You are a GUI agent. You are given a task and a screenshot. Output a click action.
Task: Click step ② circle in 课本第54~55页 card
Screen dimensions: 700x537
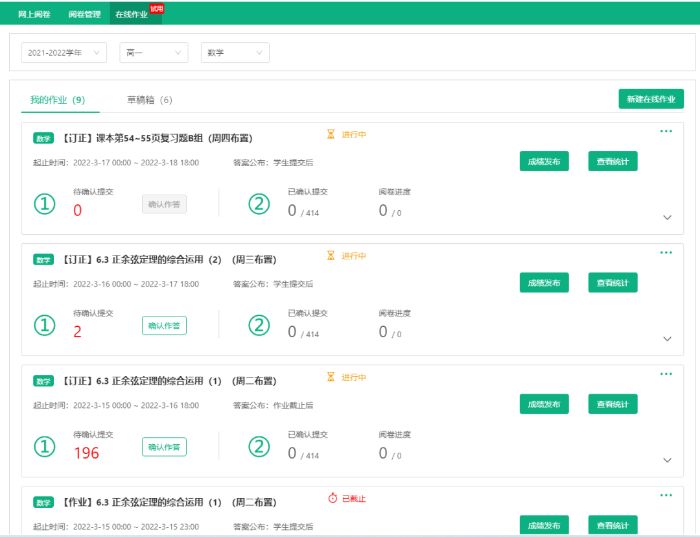coord(259,204)
